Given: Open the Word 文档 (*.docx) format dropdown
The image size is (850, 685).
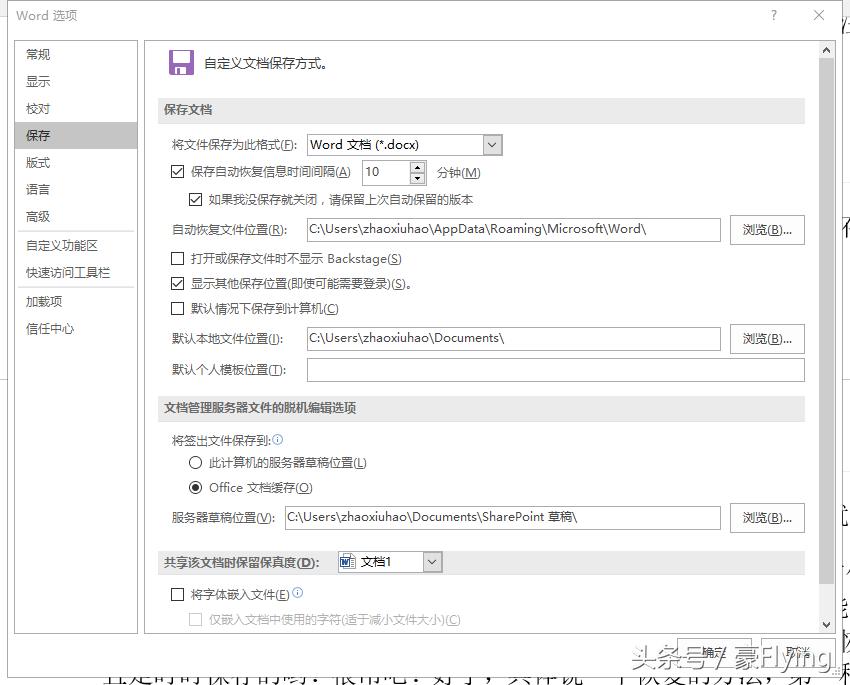Looking at the screenshot, I should coord(491,144).
